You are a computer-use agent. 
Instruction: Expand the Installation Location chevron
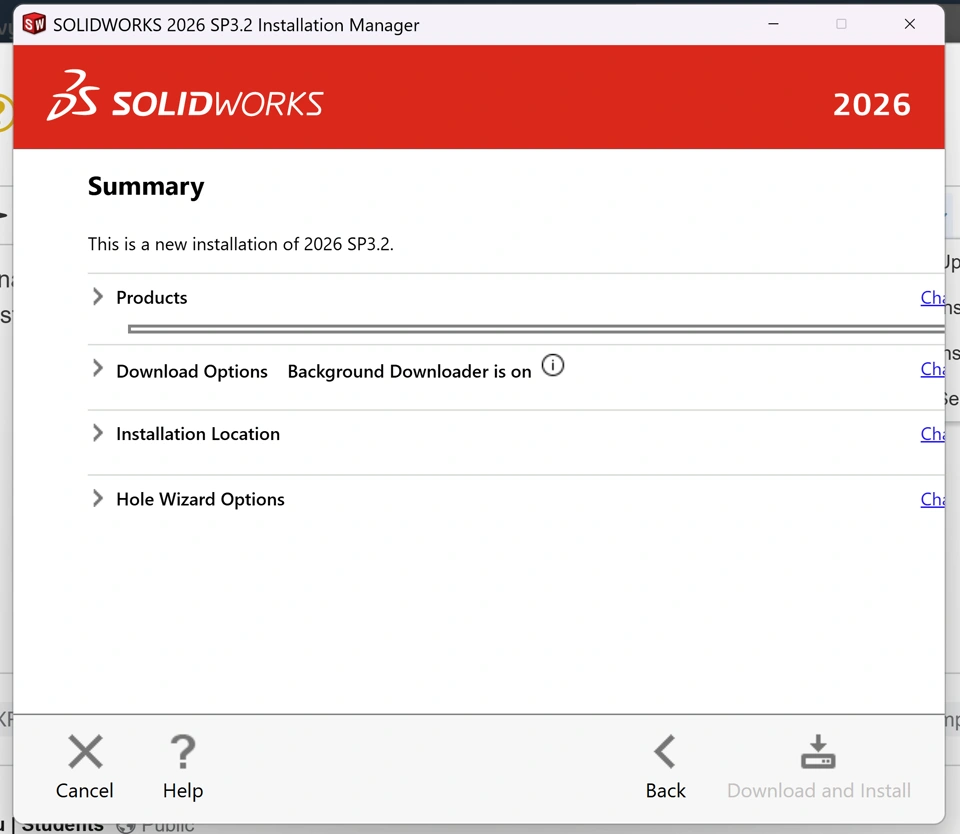97,433
